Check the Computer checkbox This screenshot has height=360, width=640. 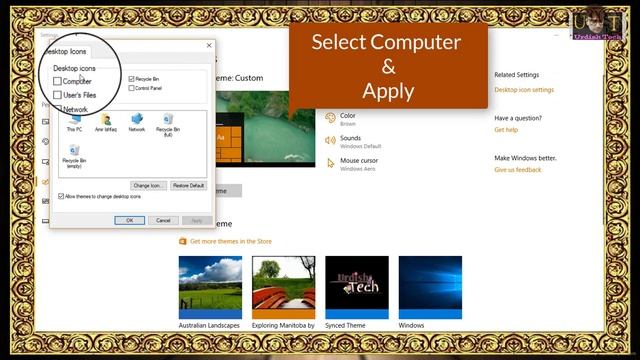coord(57,81)
